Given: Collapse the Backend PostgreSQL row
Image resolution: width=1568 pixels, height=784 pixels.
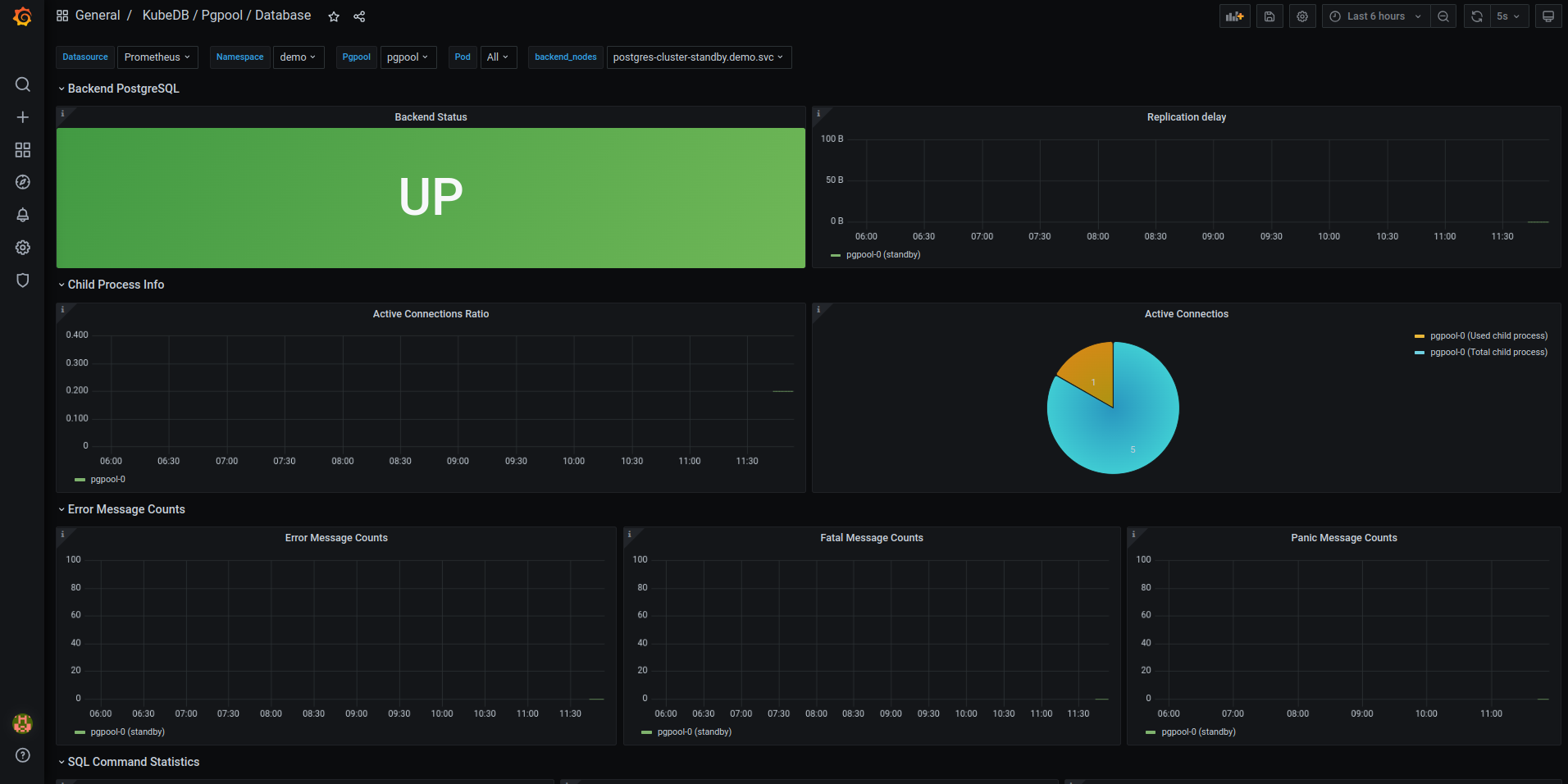Looking at the screenshot, I should point(119,88).
